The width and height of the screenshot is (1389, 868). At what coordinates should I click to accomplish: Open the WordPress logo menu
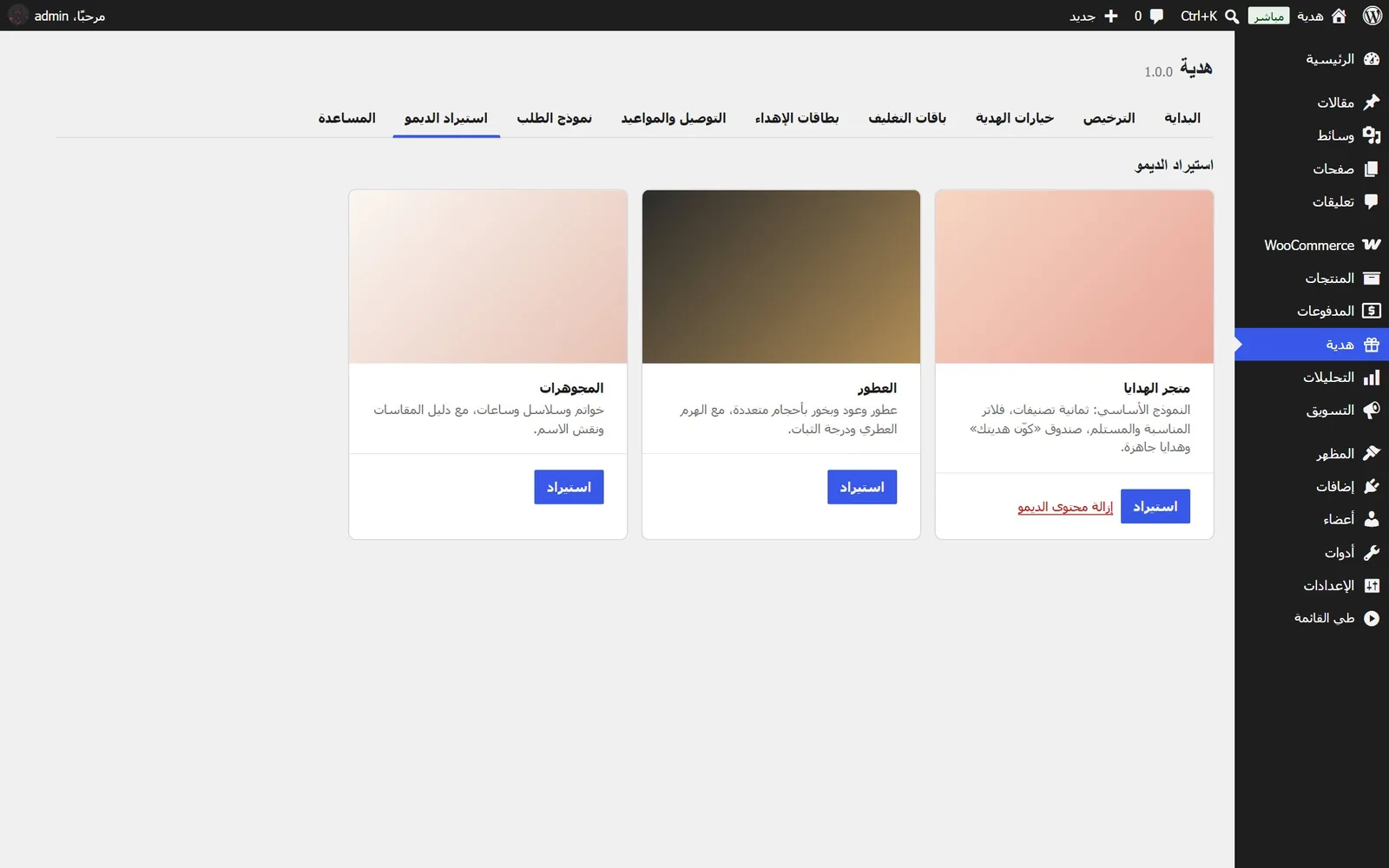click(x=1373, y=16)
